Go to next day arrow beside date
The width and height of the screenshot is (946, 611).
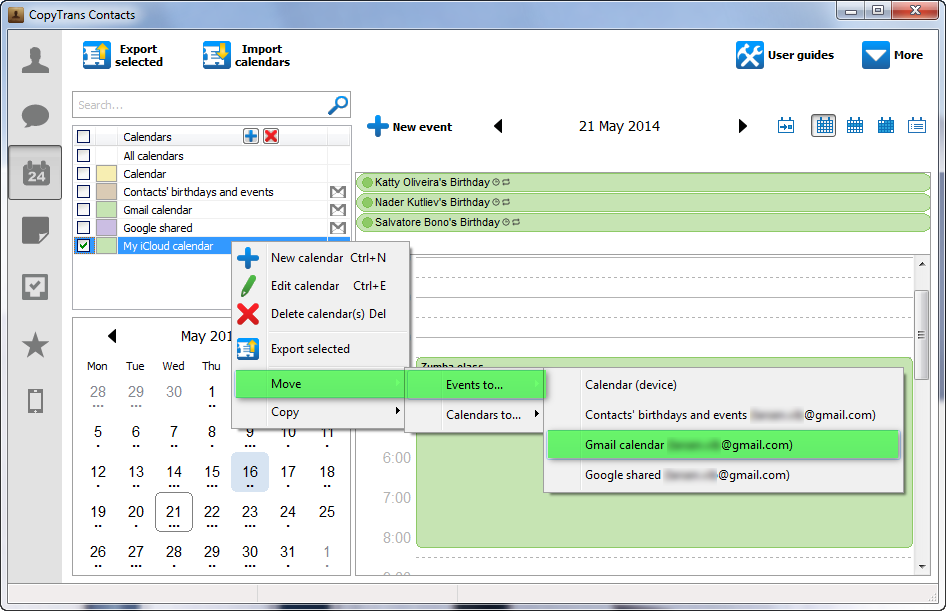point(743,126)
